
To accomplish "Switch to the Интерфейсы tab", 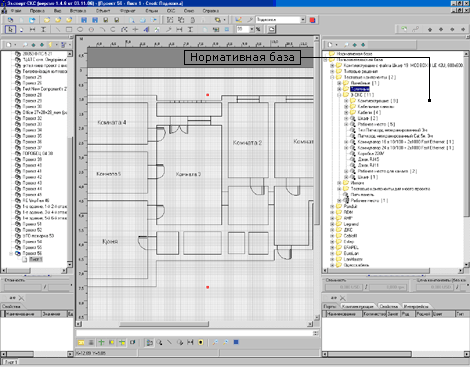I will click(416, 306).
